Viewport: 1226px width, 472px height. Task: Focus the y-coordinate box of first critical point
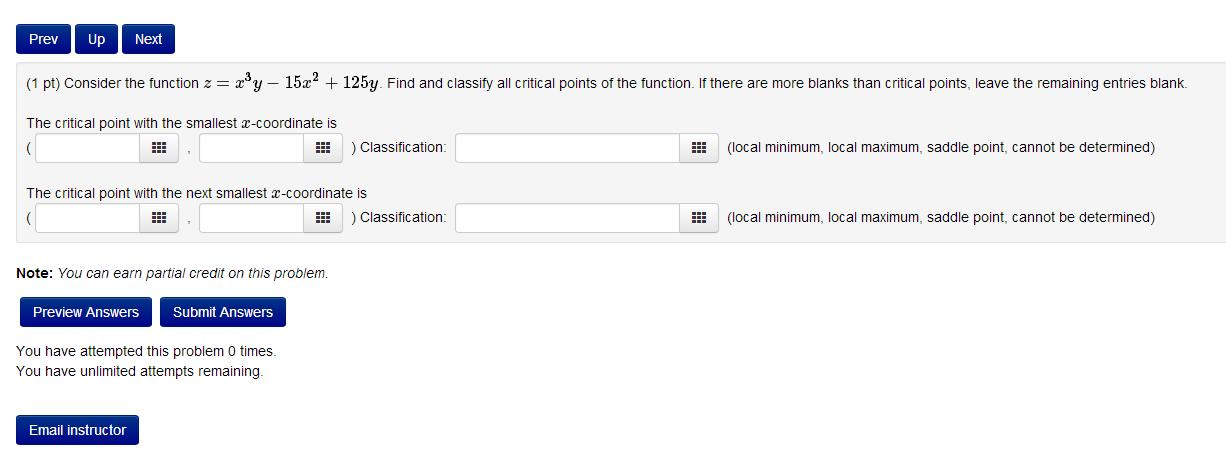[252, 148]
